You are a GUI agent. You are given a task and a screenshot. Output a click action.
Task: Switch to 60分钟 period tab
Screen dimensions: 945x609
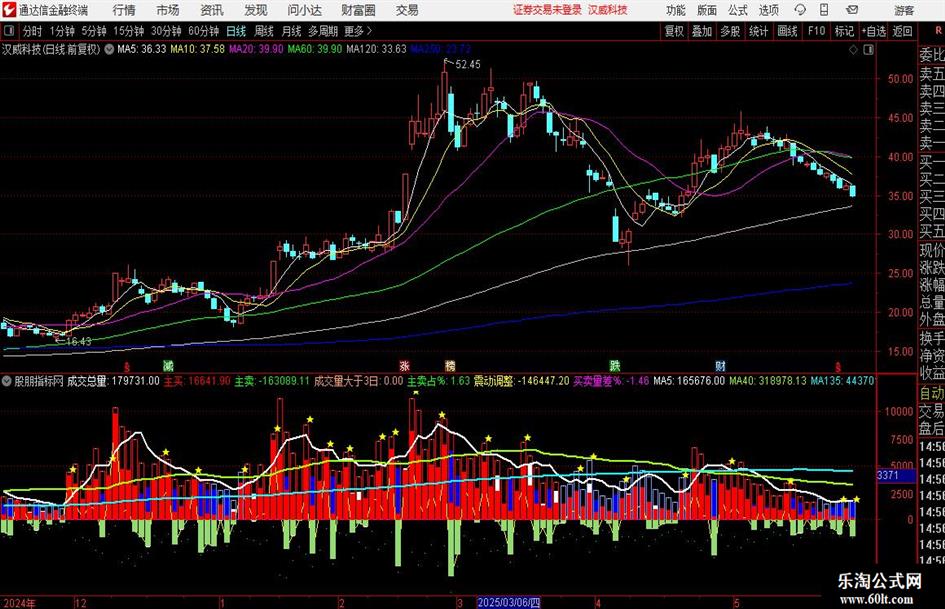tap(204, 31)
